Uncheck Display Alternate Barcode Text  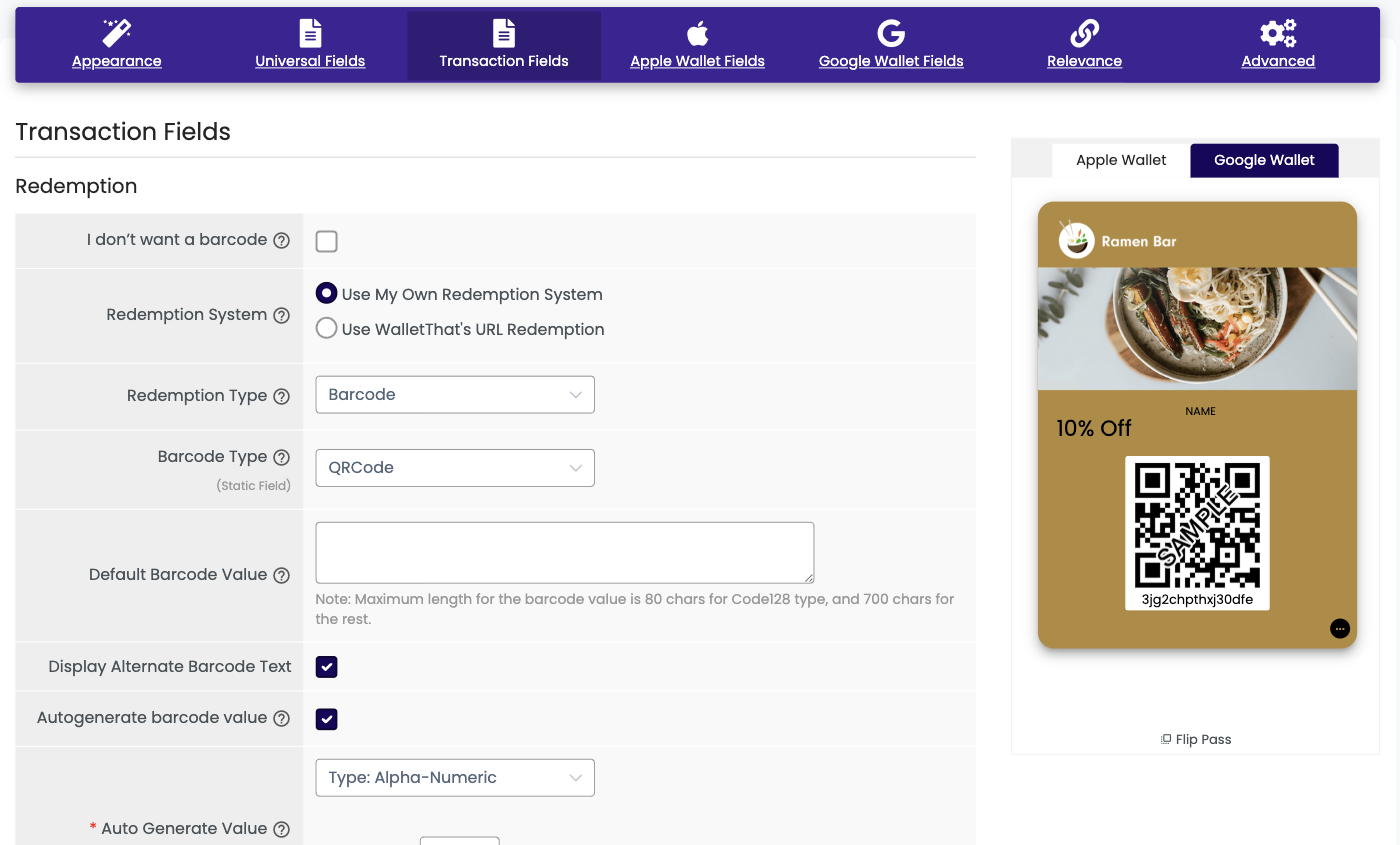coord(326,667)
